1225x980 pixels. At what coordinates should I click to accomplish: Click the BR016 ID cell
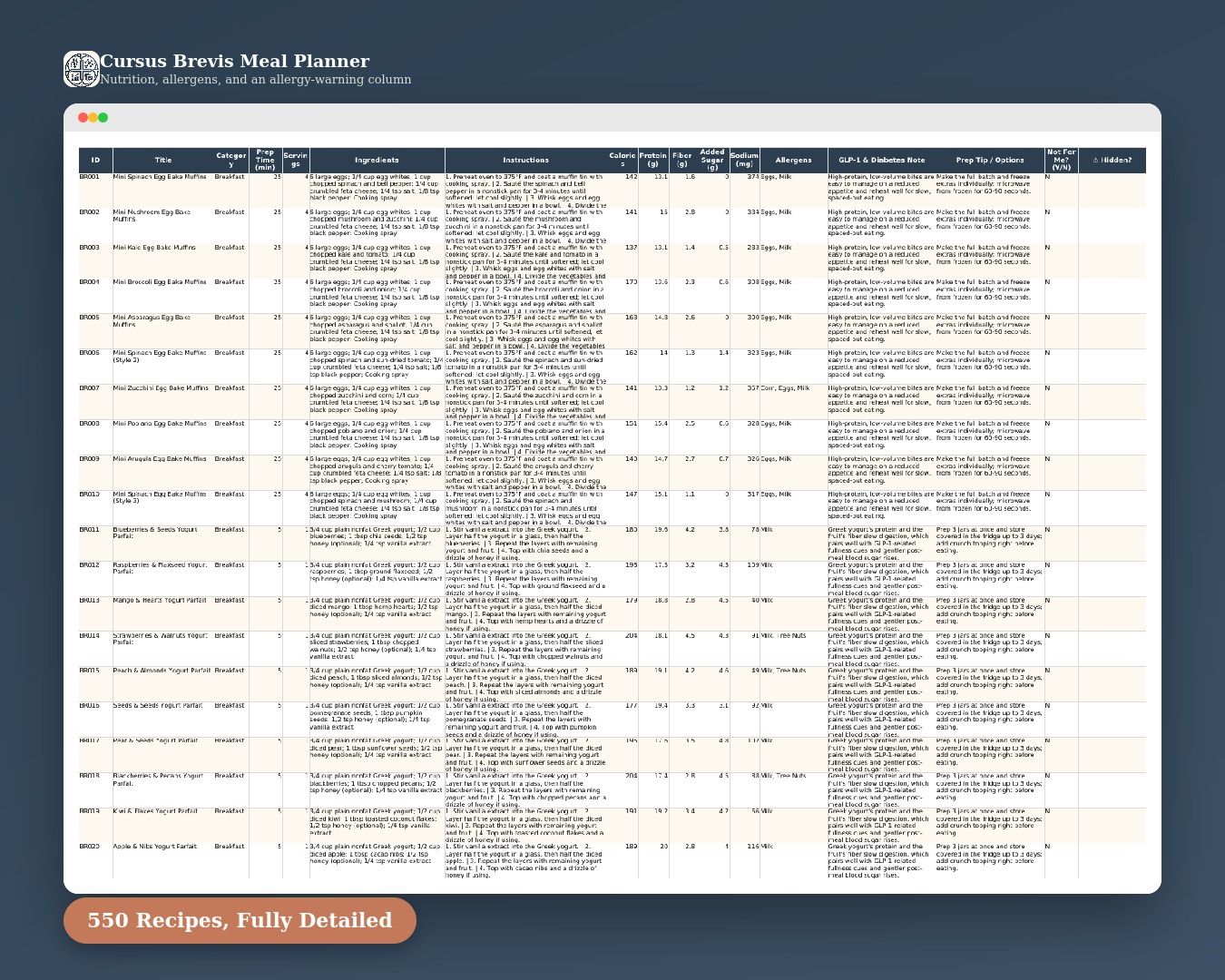click(x=95, y=720)
